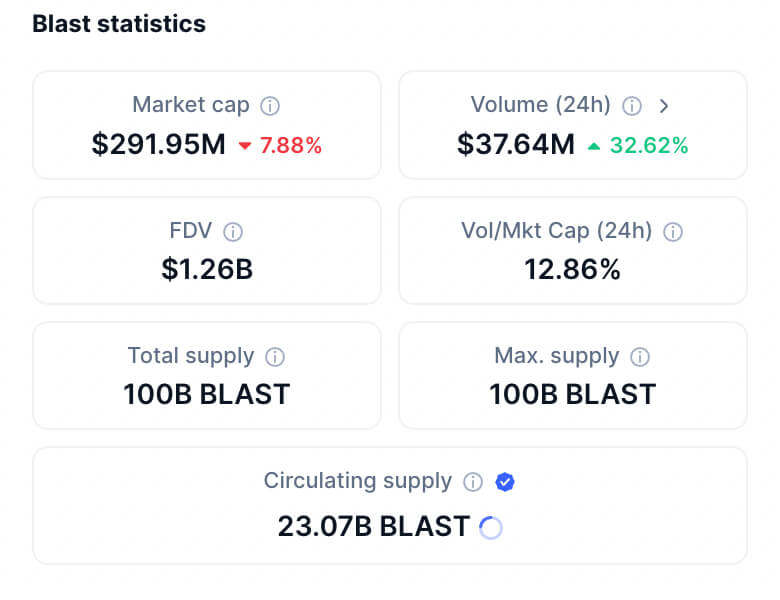780x600 pixels.
Task: Click the Vol/Mkt Cap info icon
Action: [x=673, y=232]
